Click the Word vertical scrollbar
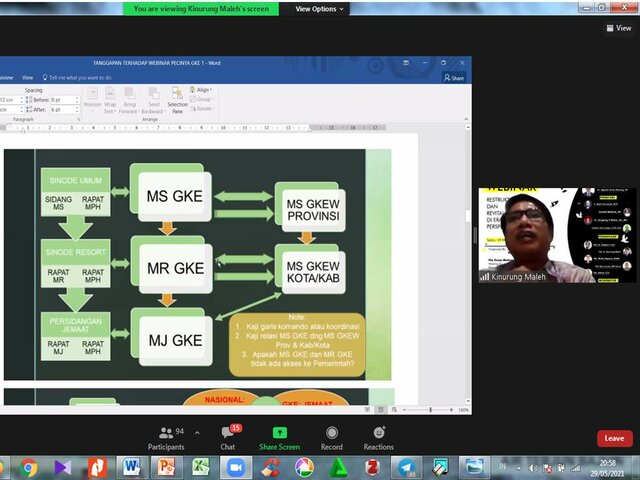 [x=468, y=264]
